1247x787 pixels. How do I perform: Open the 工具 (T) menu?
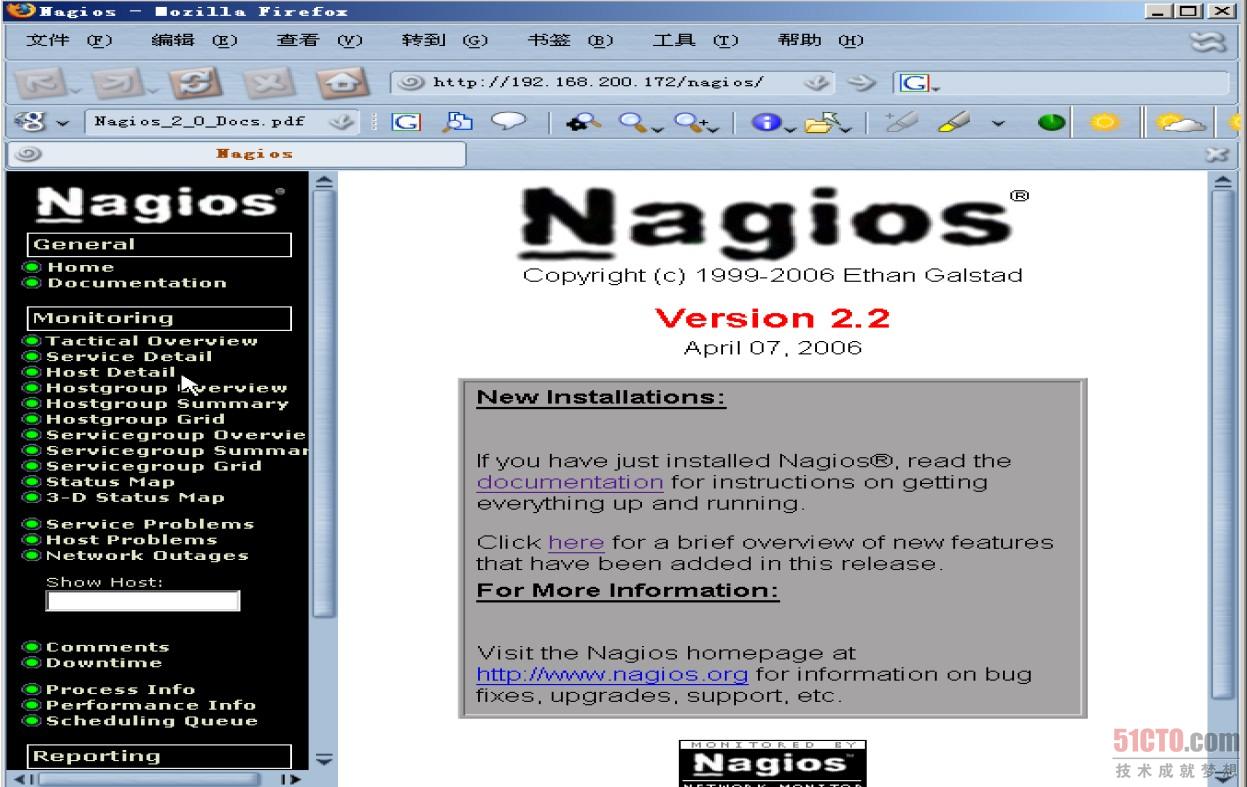(696, 41)
